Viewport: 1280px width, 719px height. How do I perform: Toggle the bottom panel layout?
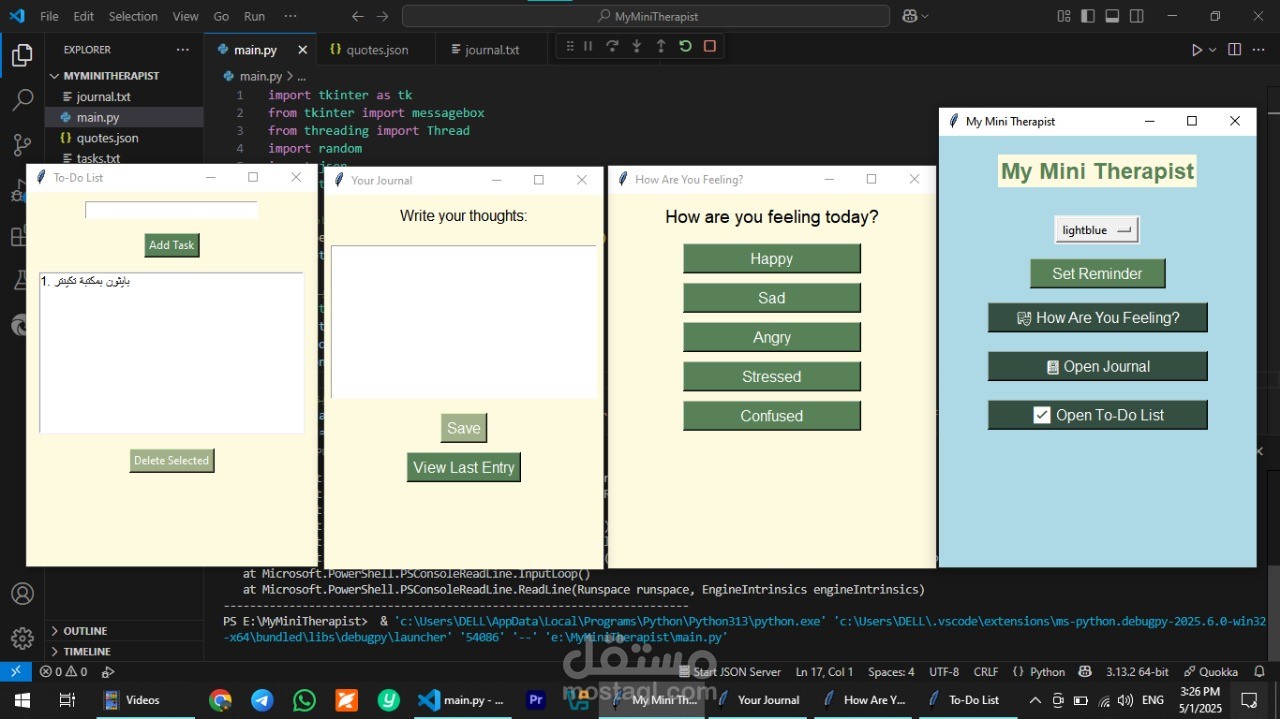point(1112,16)
